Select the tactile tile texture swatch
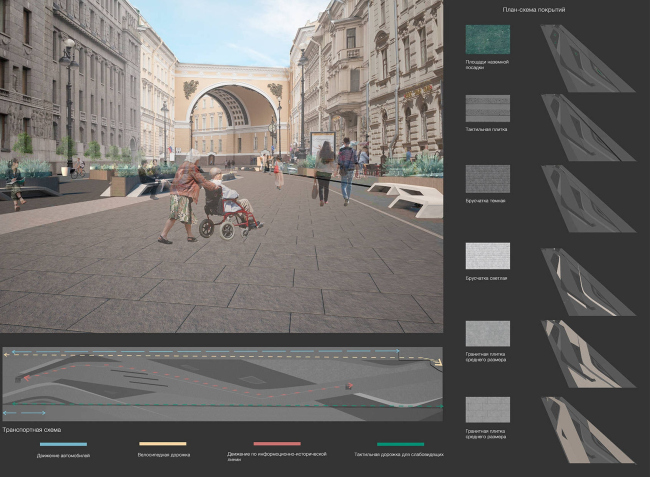Image resolution: width=650 pixels, height=477 pixels. (487, 108)
